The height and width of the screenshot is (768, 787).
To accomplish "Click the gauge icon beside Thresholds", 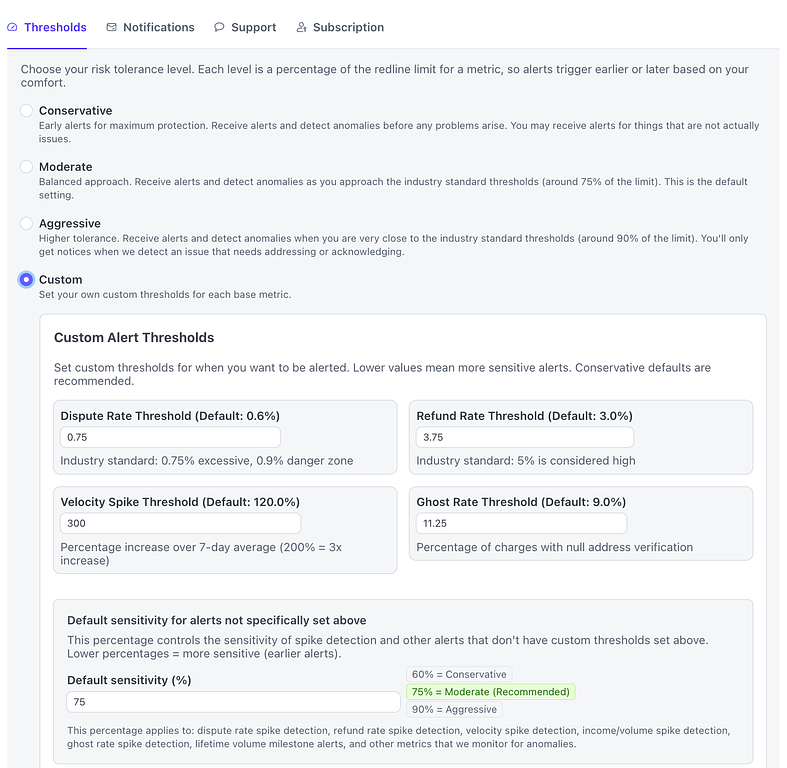I will (x=12, y=27).
